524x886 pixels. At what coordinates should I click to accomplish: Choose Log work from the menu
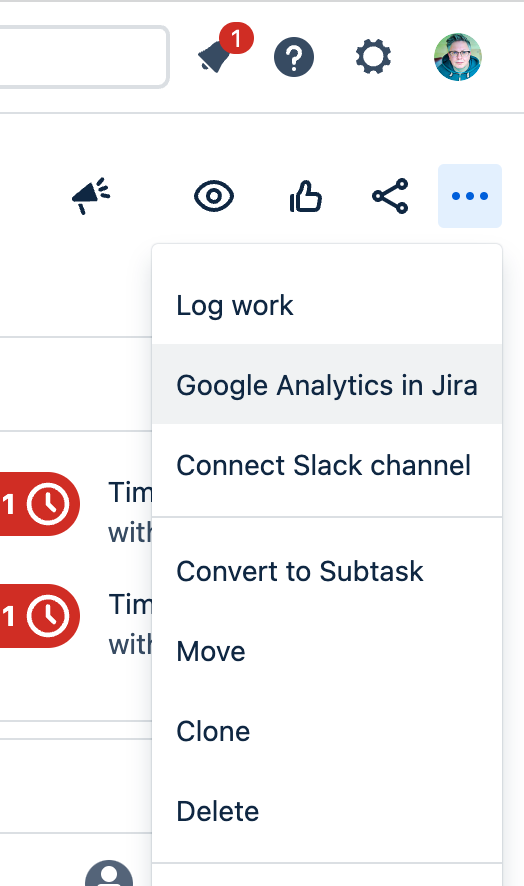327,305
